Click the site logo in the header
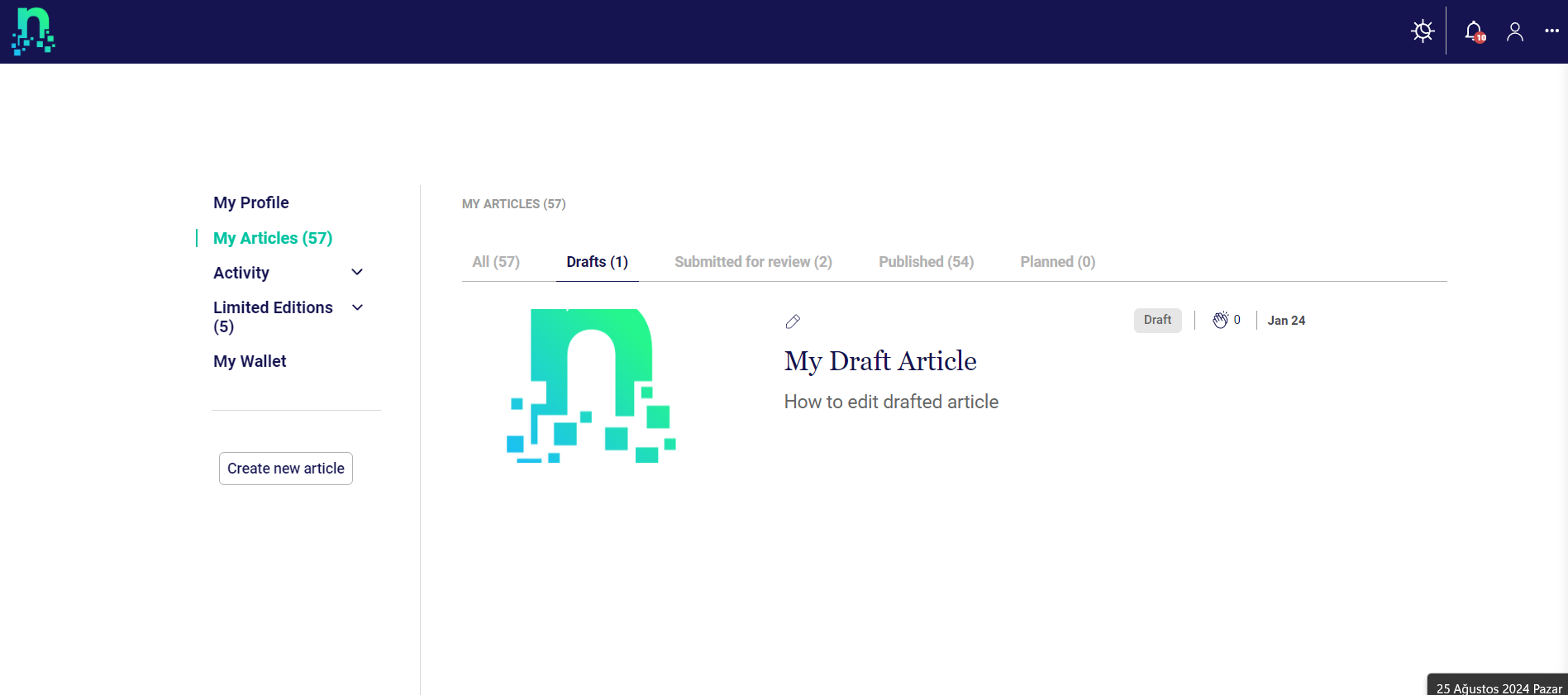 pyautogui.click(x=33, y=31)
